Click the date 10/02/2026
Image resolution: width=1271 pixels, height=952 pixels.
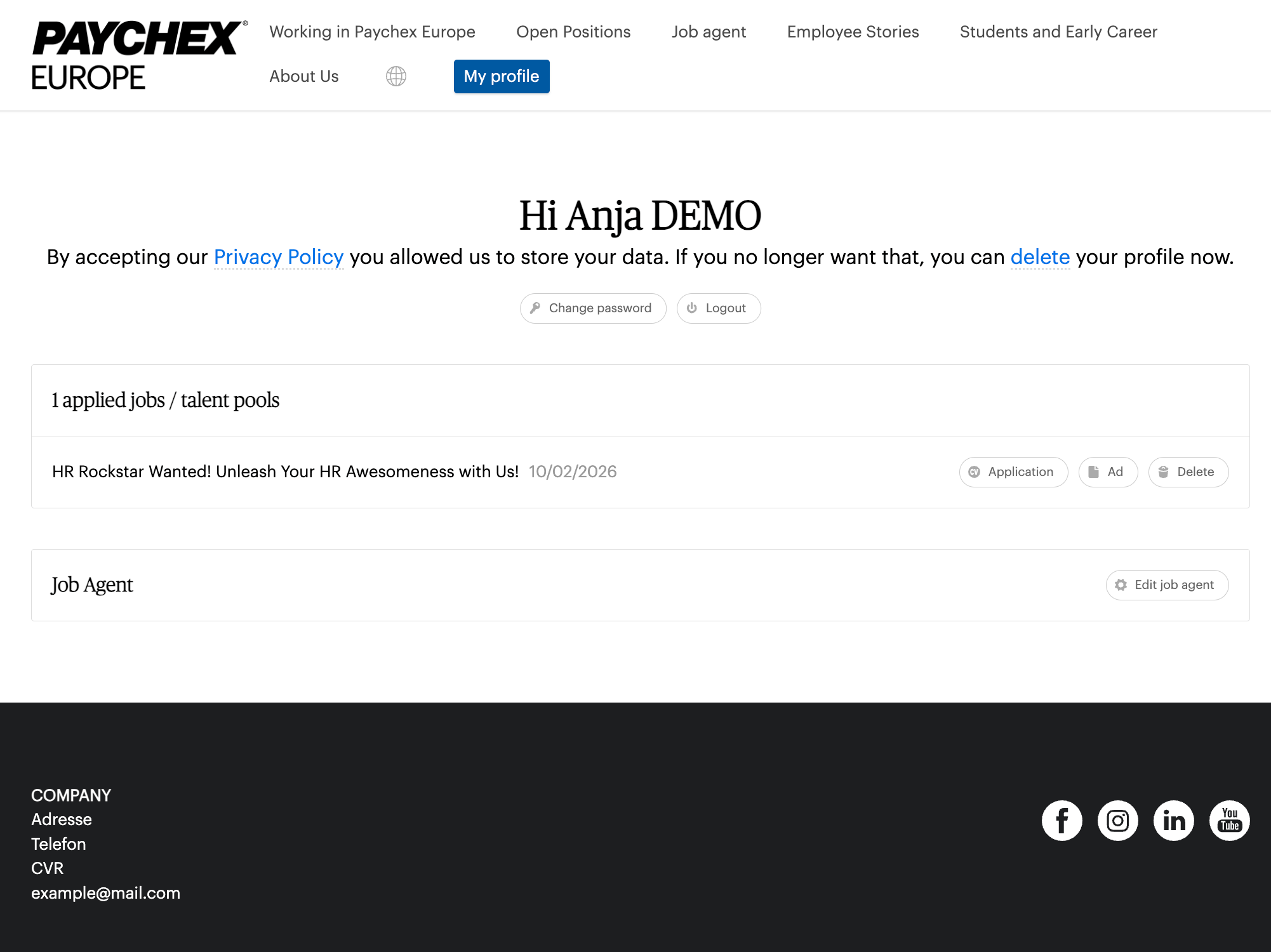pyautogui.click(x=573, y=472)
